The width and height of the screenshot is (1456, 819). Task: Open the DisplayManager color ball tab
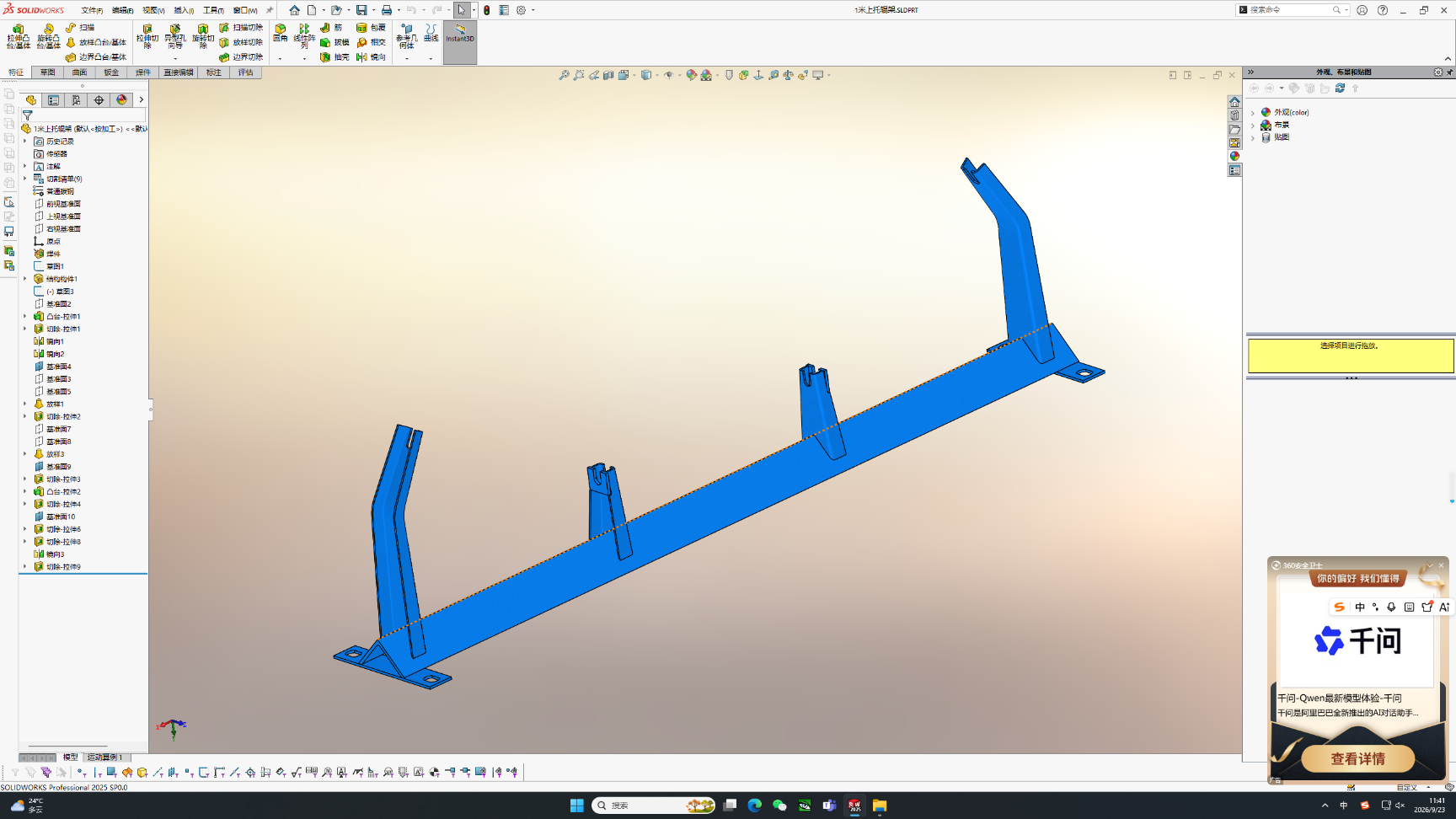coord(121,99)
